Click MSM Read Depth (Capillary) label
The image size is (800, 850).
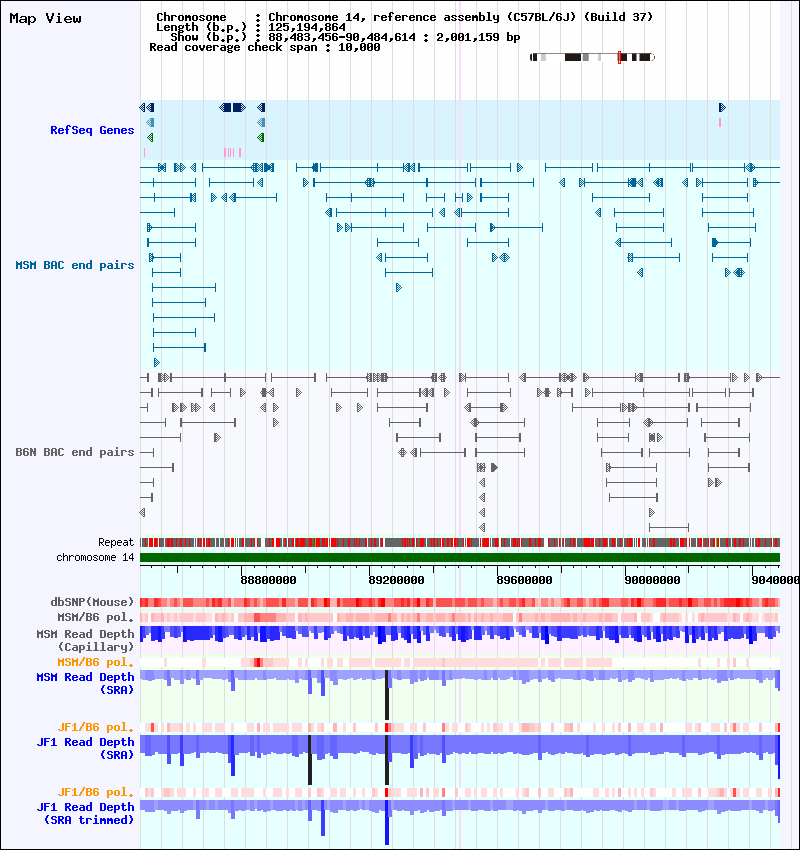[85, 640]
